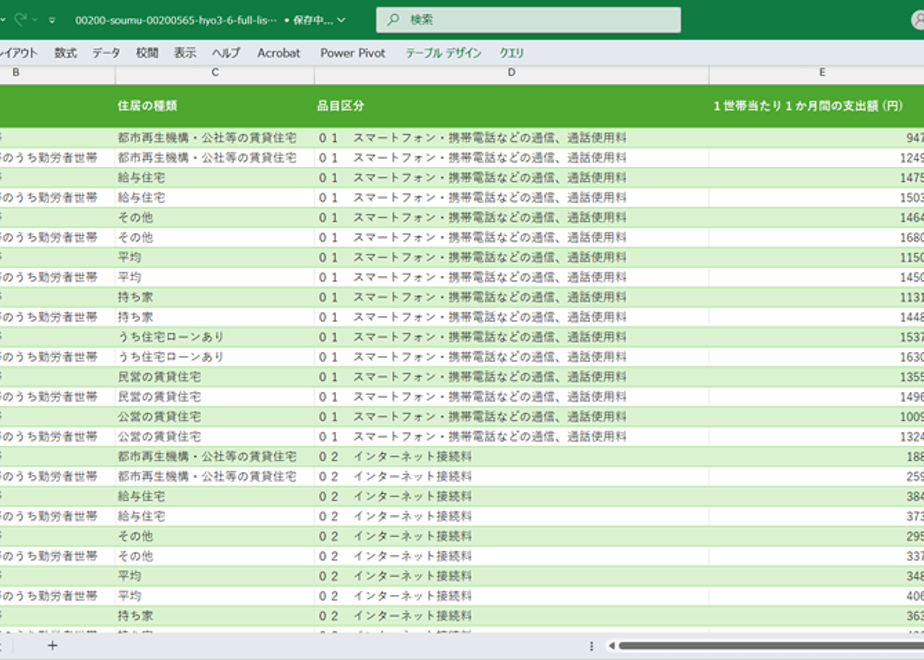Expand the 保存中 file status chevron
Image resolution: width=924 pixels, height=660 pixels.
(x=341, y=20)
